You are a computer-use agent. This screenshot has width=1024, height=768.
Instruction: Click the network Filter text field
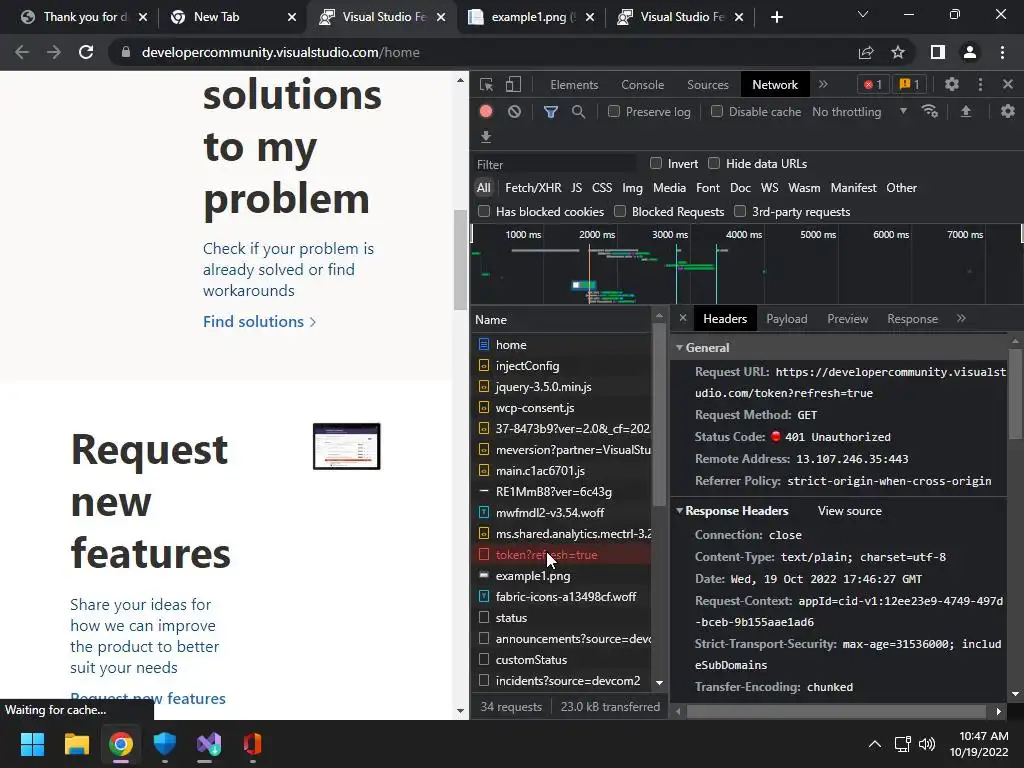pos(555,164)
